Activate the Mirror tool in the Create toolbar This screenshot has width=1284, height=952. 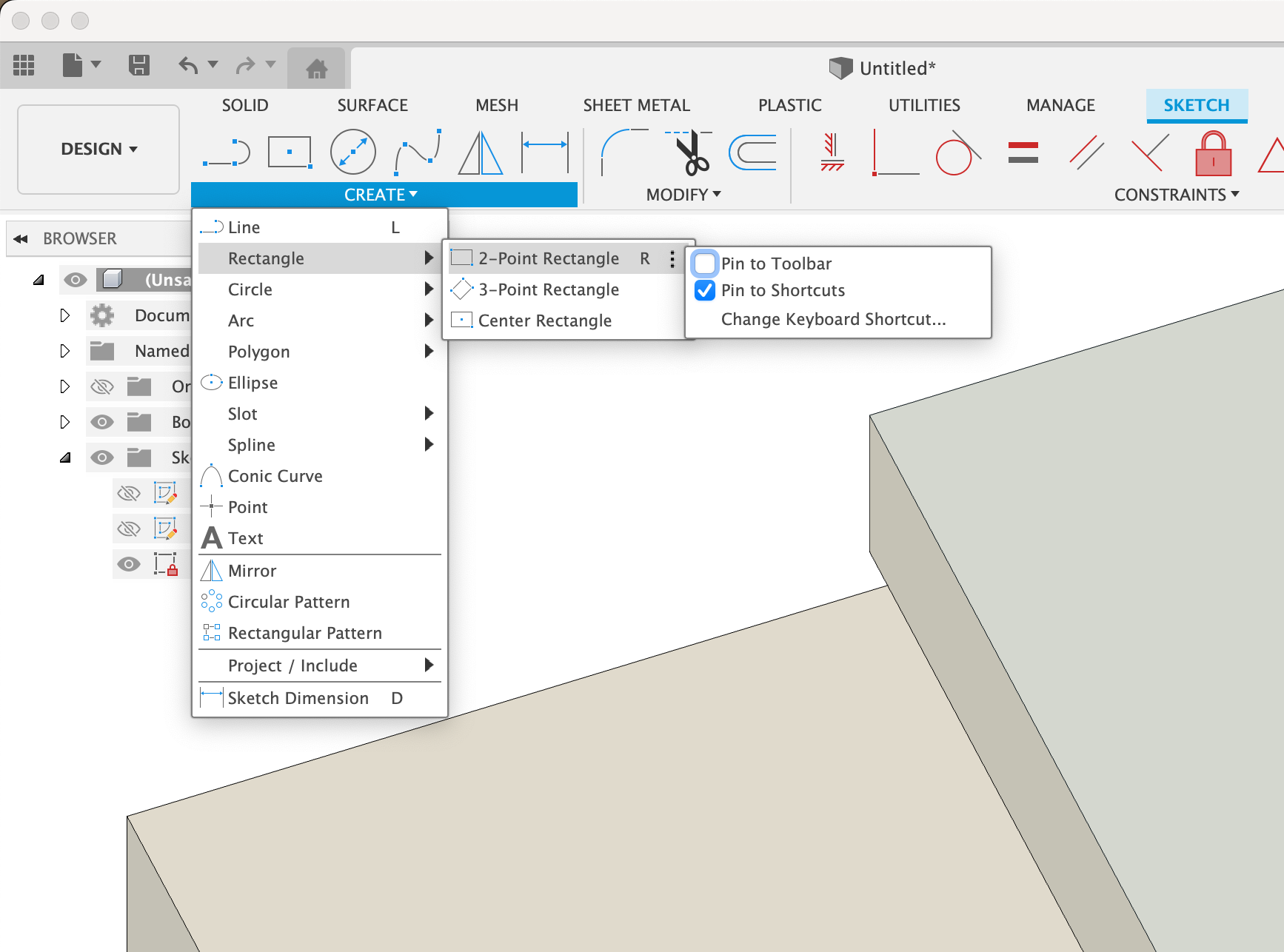[x=480, y=152]
